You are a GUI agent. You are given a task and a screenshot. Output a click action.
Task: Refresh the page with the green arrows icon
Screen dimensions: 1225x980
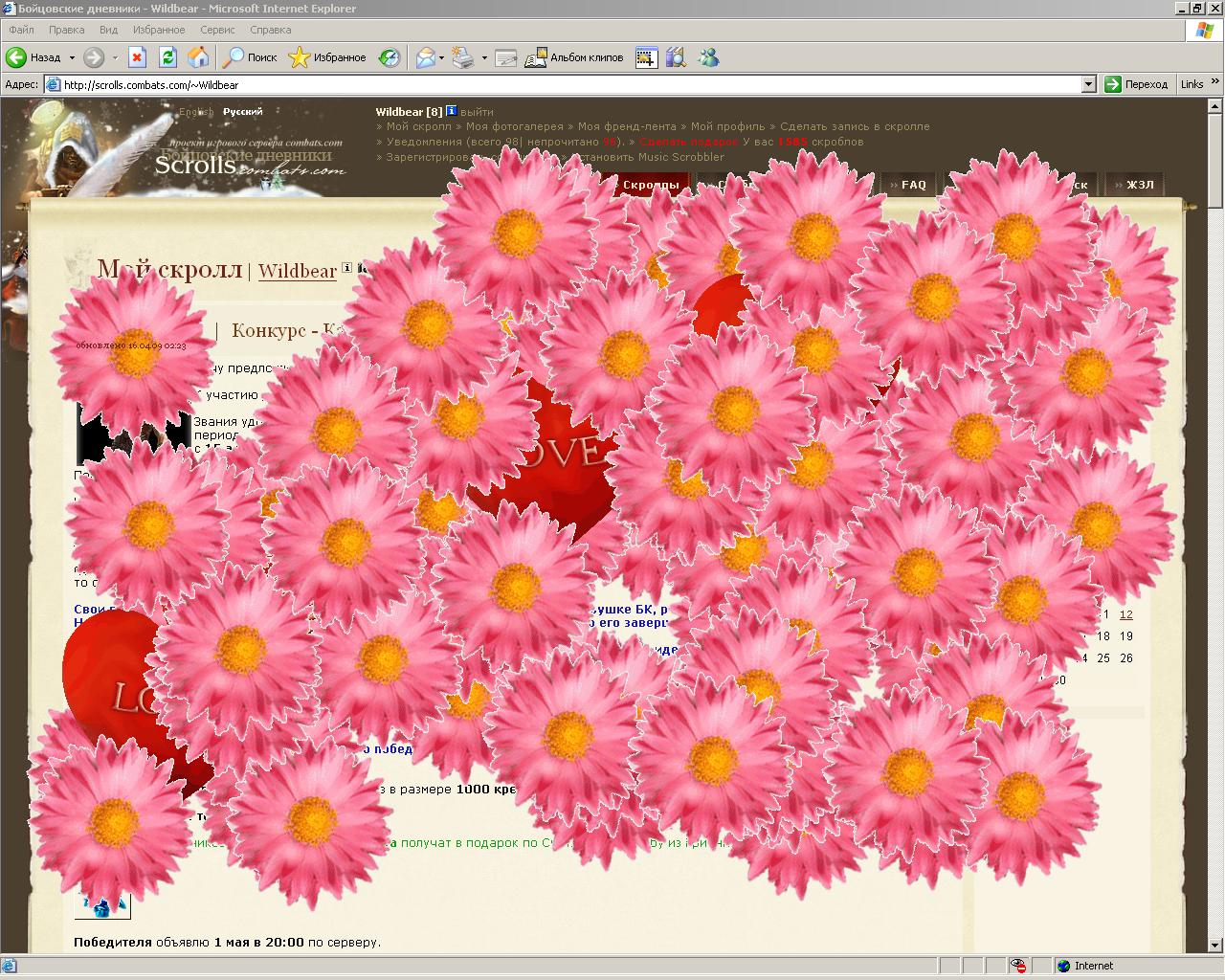pyautogui.click(x=167, y=57)
